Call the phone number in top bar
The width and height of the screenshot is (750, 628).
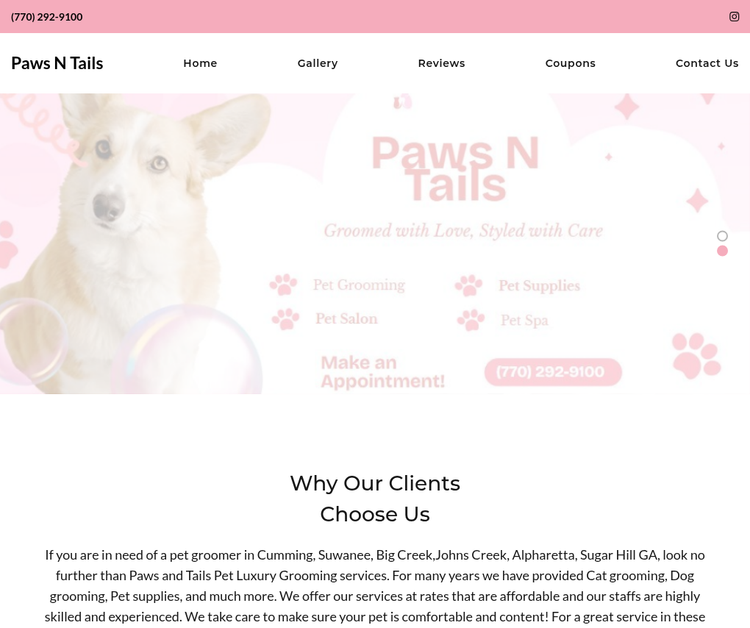click(47, 17)
